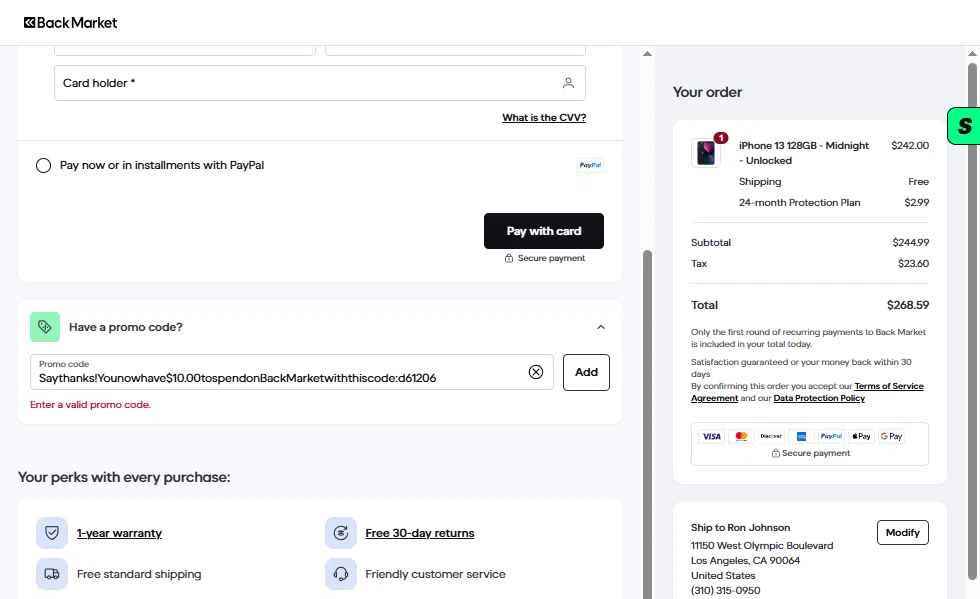Click the PayPal logo in order summary
980x599 pixels.
pyautogui.click(x=831, y=436)
